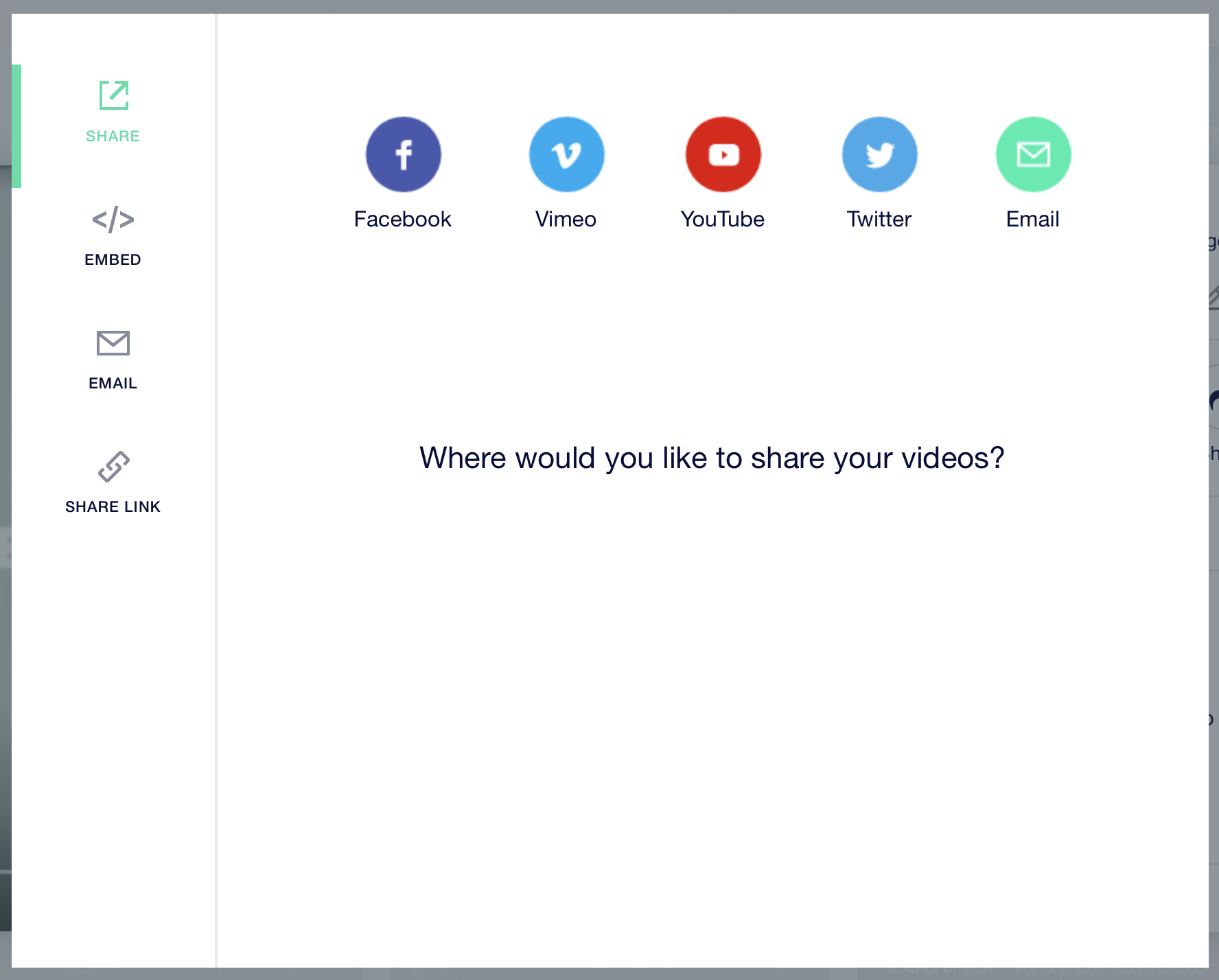The image size is (1219, 980).
Task: Click 'Where would you like to share your videos?' text
Action: tap(712, 458)
